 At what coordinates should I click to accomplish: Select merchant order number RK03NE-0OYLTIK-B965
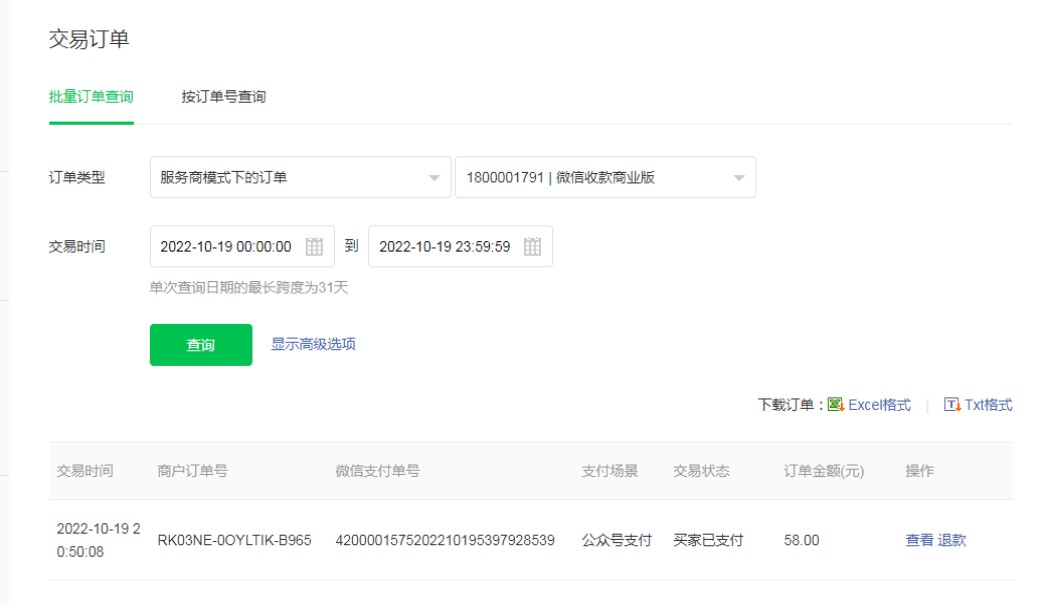coord(234,540)
